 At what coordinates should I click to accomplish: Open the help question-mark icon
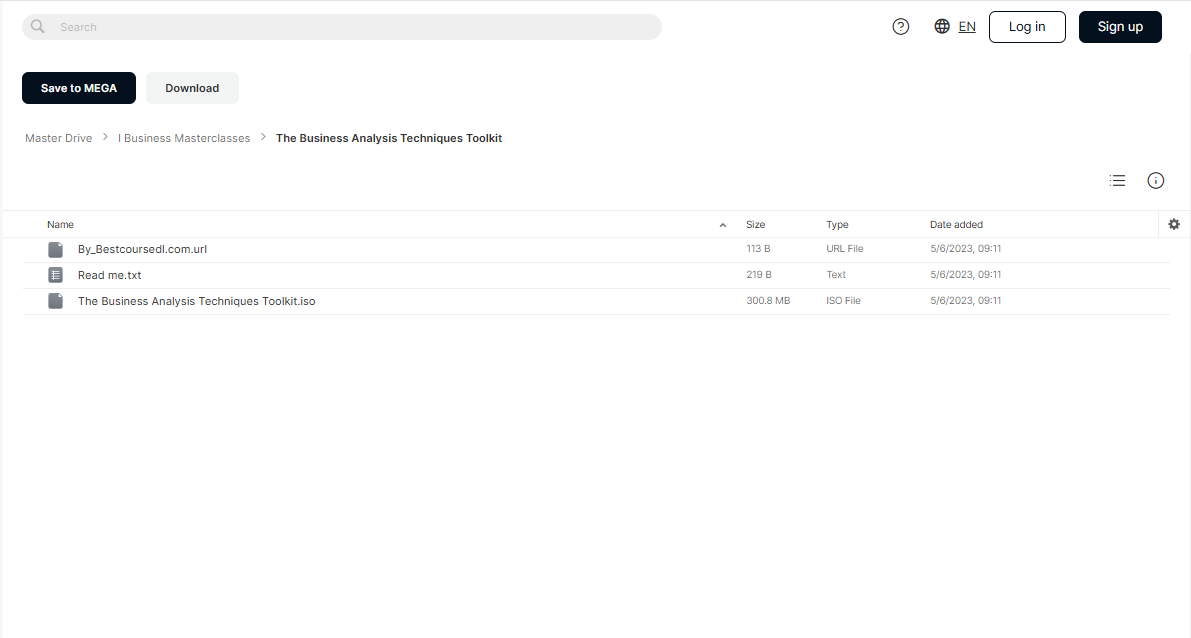point(900,27)
